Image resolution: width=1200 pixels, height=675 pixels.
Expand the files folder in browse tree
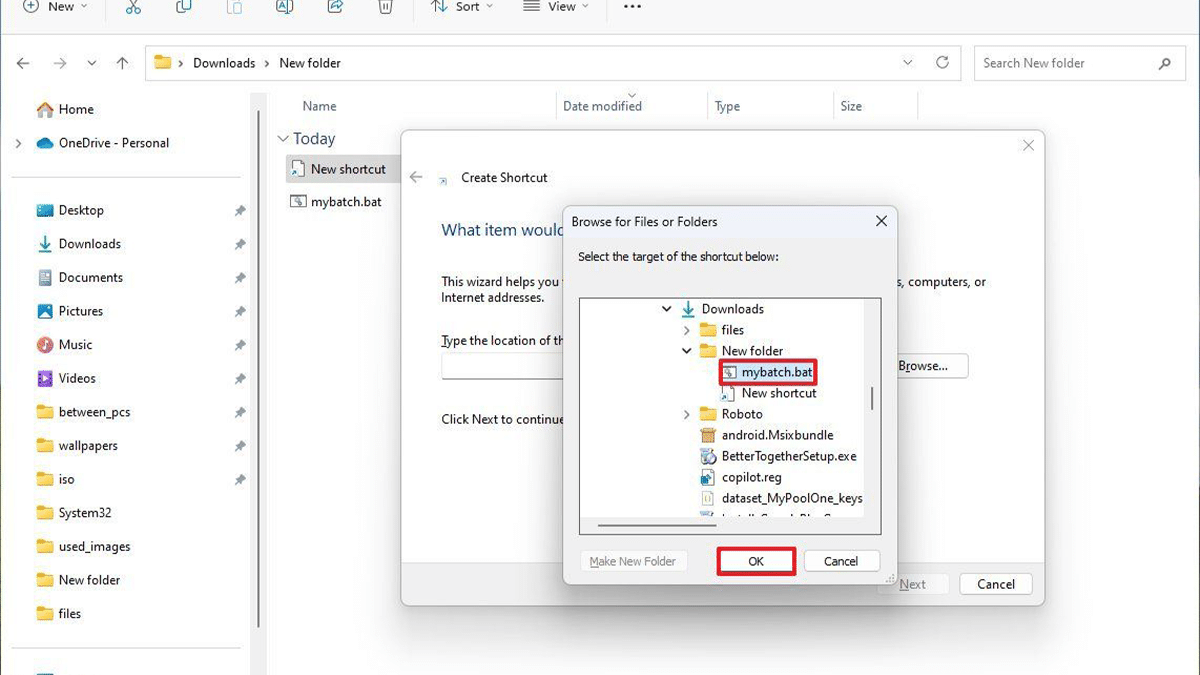tap(686, 330)
